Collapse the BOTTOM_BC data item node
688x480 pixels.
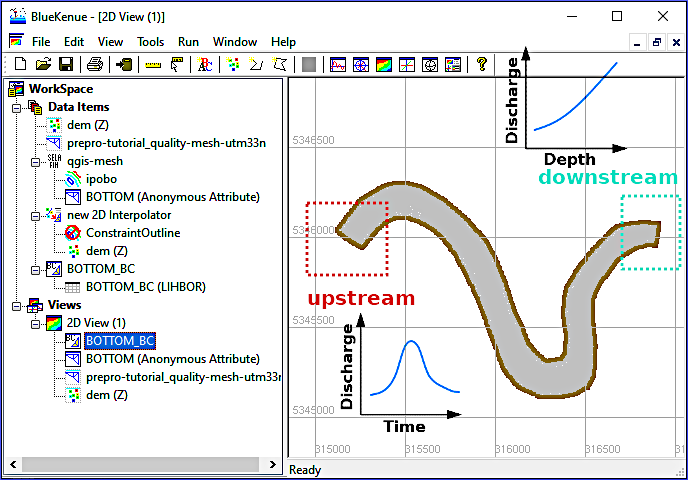pyautogui.click(x=35, y=270)
